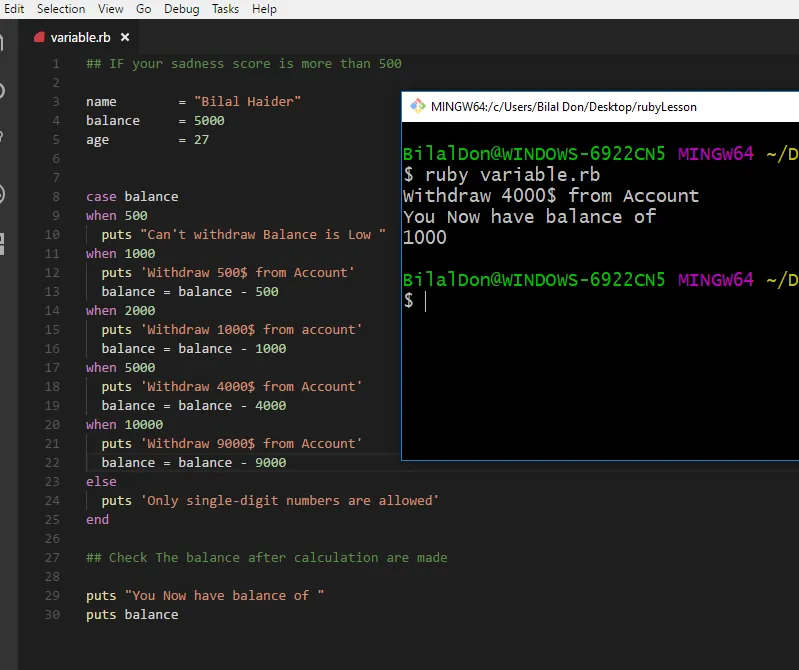Click the 'else' keyword on line 23

pos(101,481)
